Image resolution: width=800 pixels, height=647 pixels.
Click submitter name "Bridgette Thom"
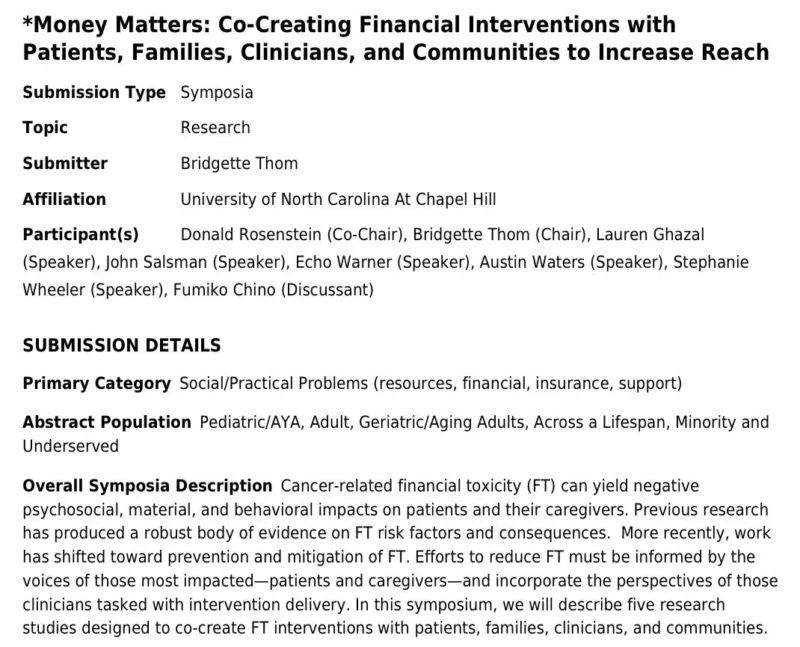tap(239, 163)
